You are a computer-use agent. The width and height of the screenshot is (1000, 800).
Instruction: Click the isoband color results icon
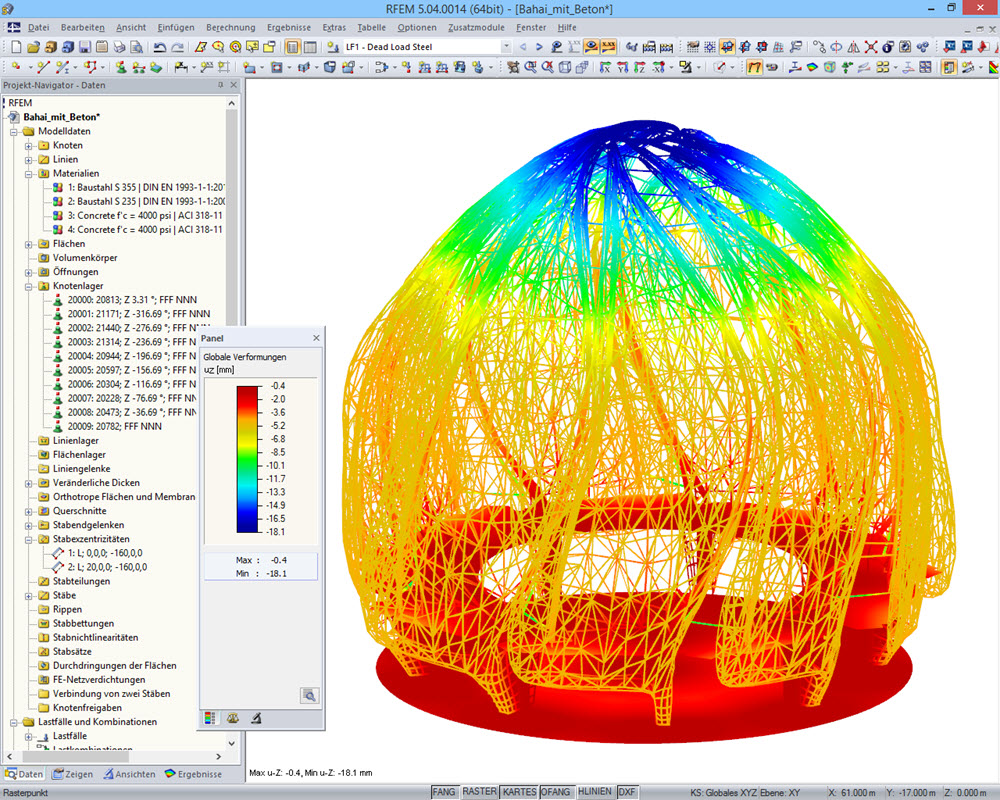point(812,67)
